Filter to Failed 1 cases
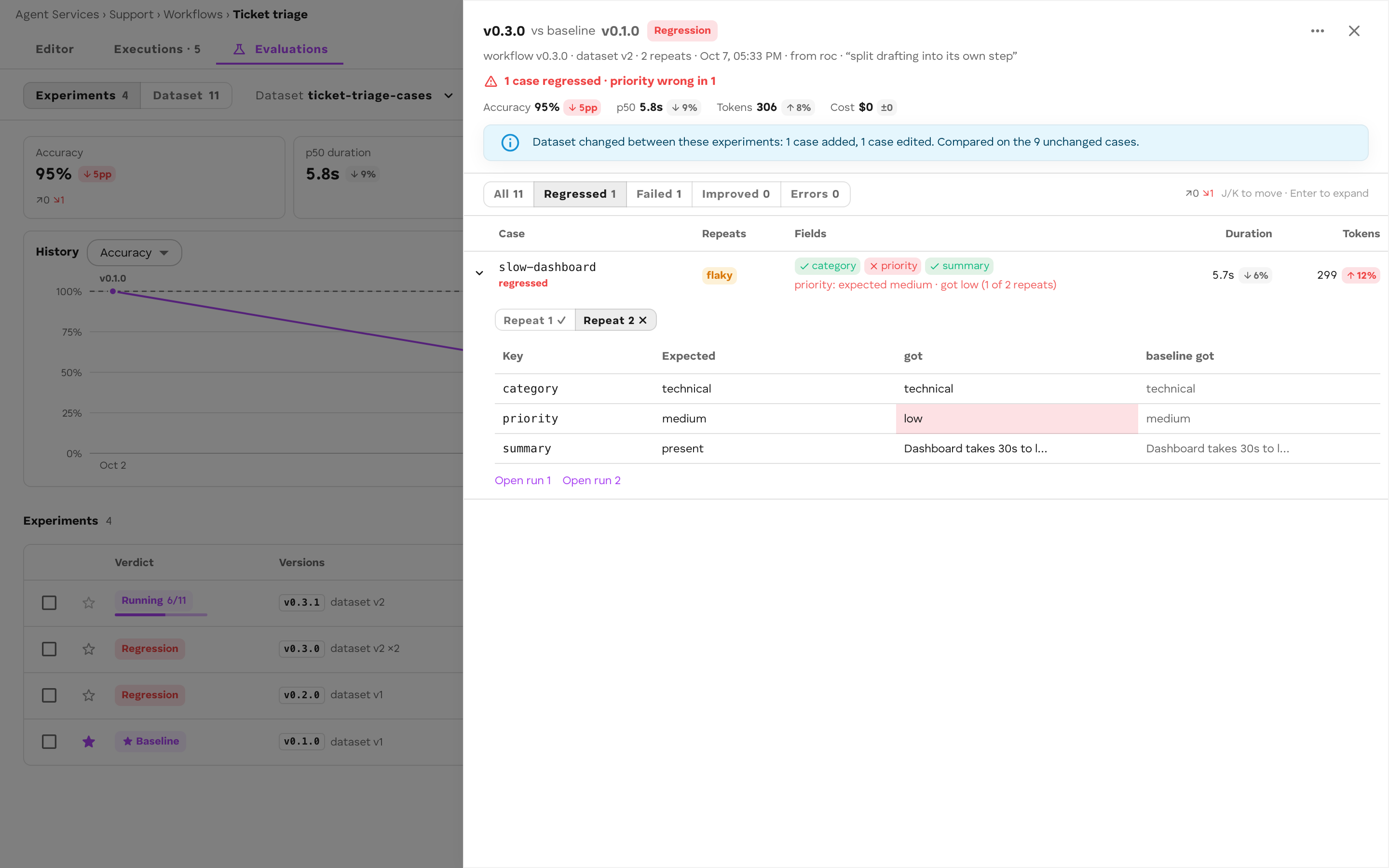Image resolution: width=1389 pixels, height=868 pixels. coord(659,194)
